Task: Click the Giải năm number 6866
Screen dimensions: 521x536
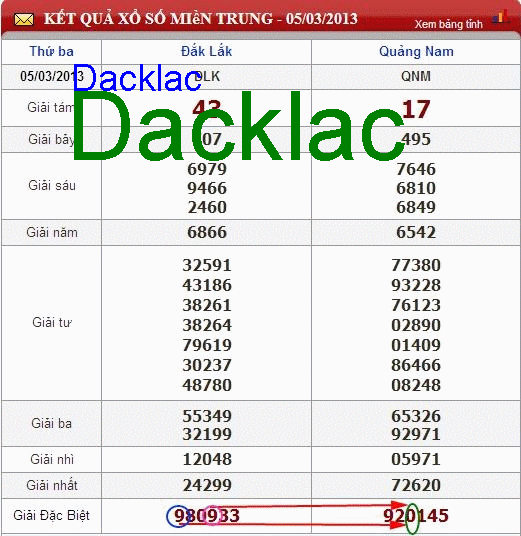Action: click(207, 232)
